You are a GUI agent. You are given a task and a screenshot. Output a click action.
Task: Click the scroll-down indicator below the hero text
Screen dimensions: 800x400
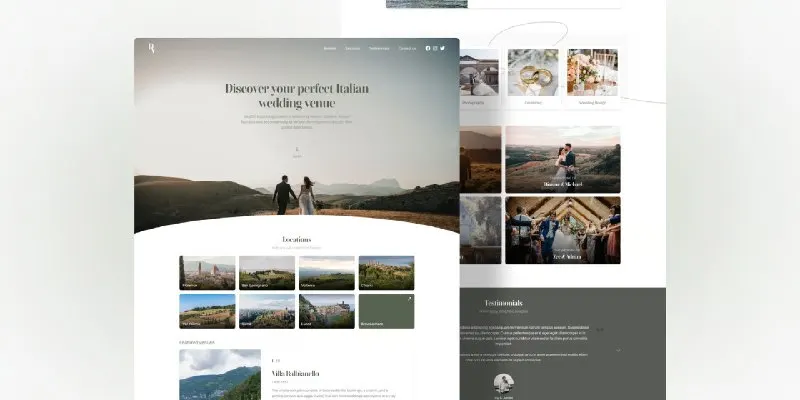point(297,152)
